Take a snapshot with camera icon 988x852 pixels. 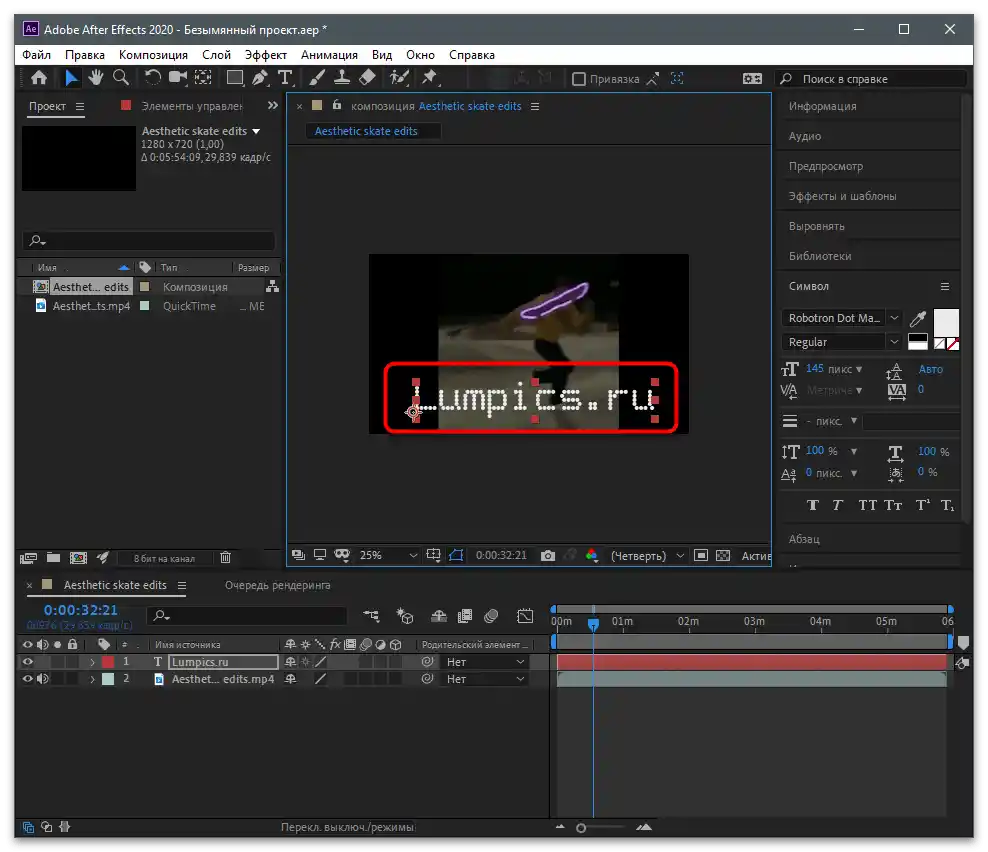pos(548,556)
